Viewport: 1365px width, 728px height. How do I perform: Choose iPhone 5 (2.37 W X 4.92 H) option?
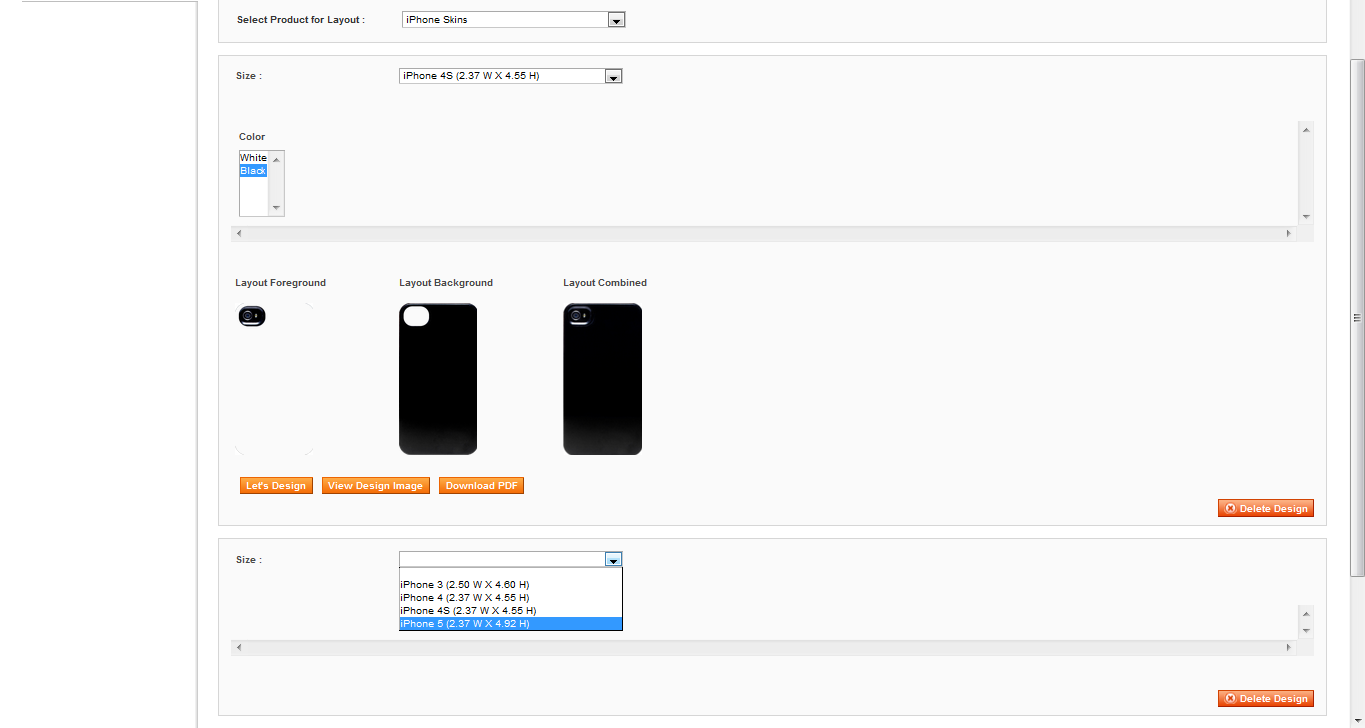[511, 624]
